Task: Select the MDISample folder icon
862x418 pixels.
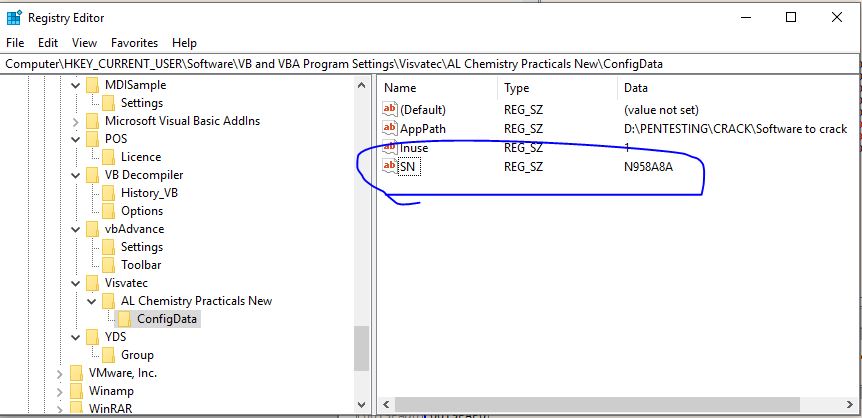Action: (x=92, y=85)
